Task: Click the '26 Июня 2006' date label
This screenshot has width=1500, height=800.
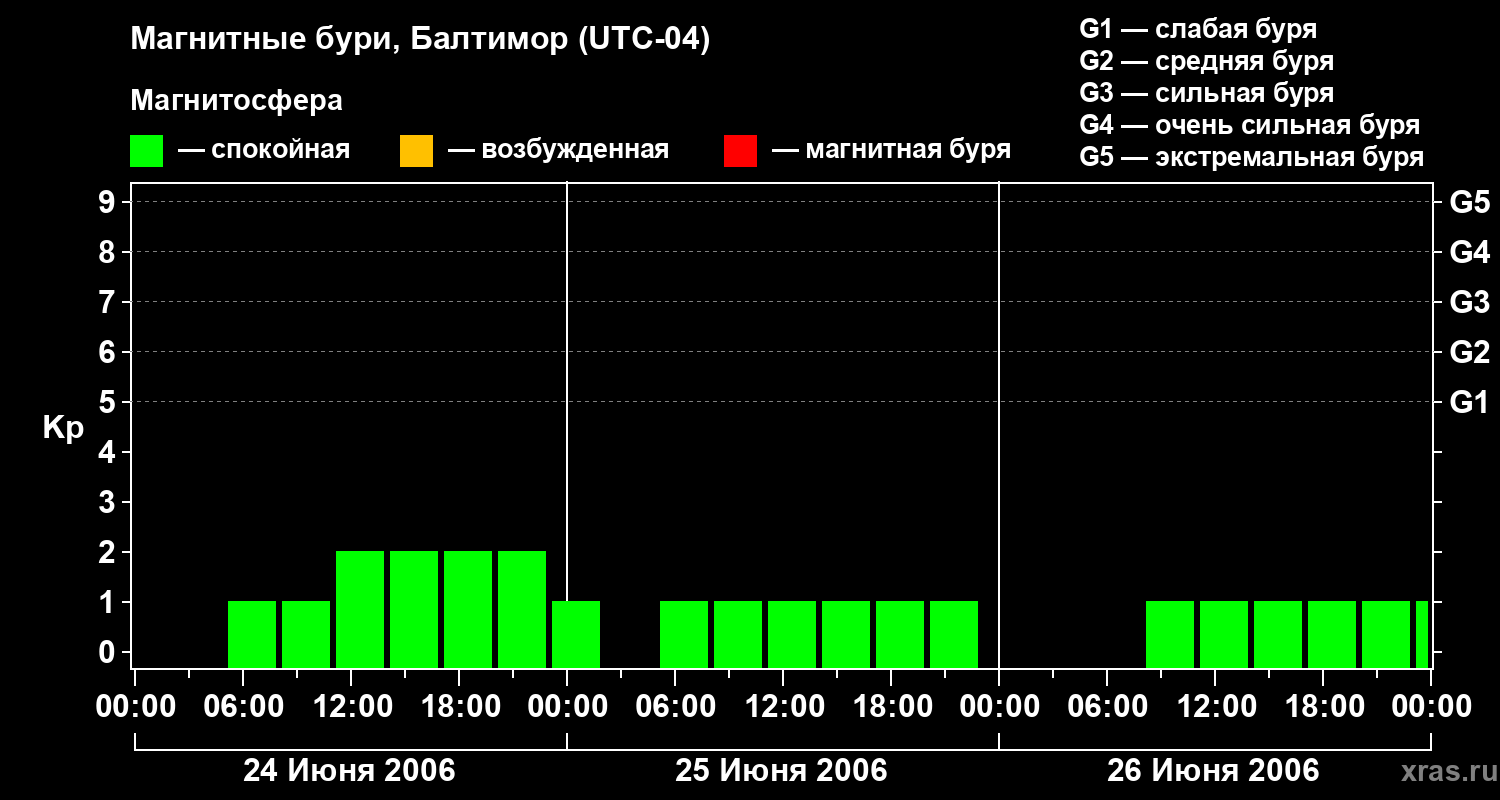Action: [x=1213, y=771]
